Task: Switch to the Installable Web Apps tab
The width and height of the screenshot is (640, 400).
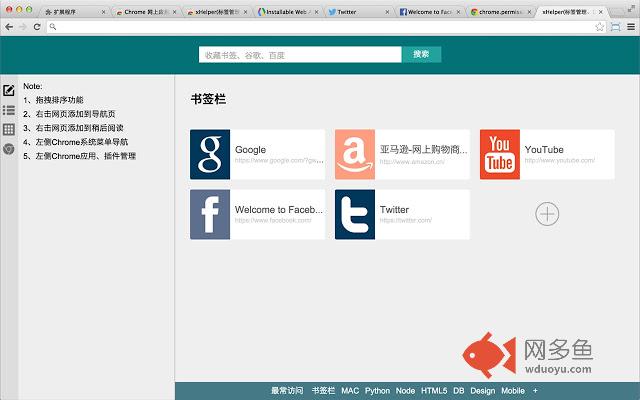Action: click(x=286, y=12)
